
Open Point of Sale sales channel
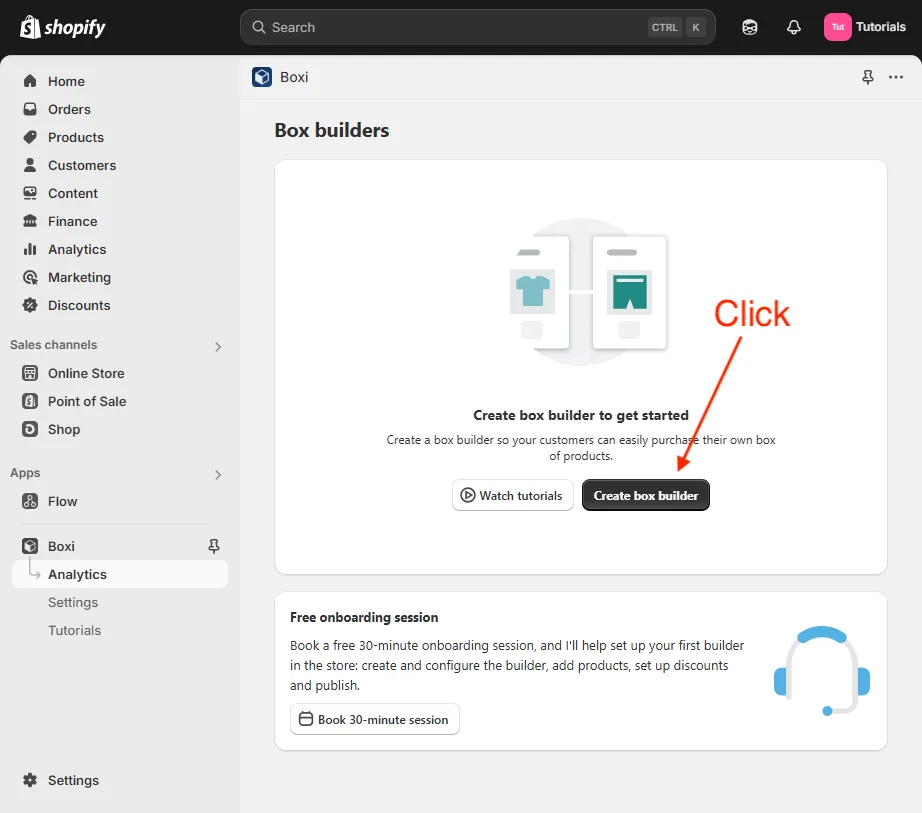[87, 401]
